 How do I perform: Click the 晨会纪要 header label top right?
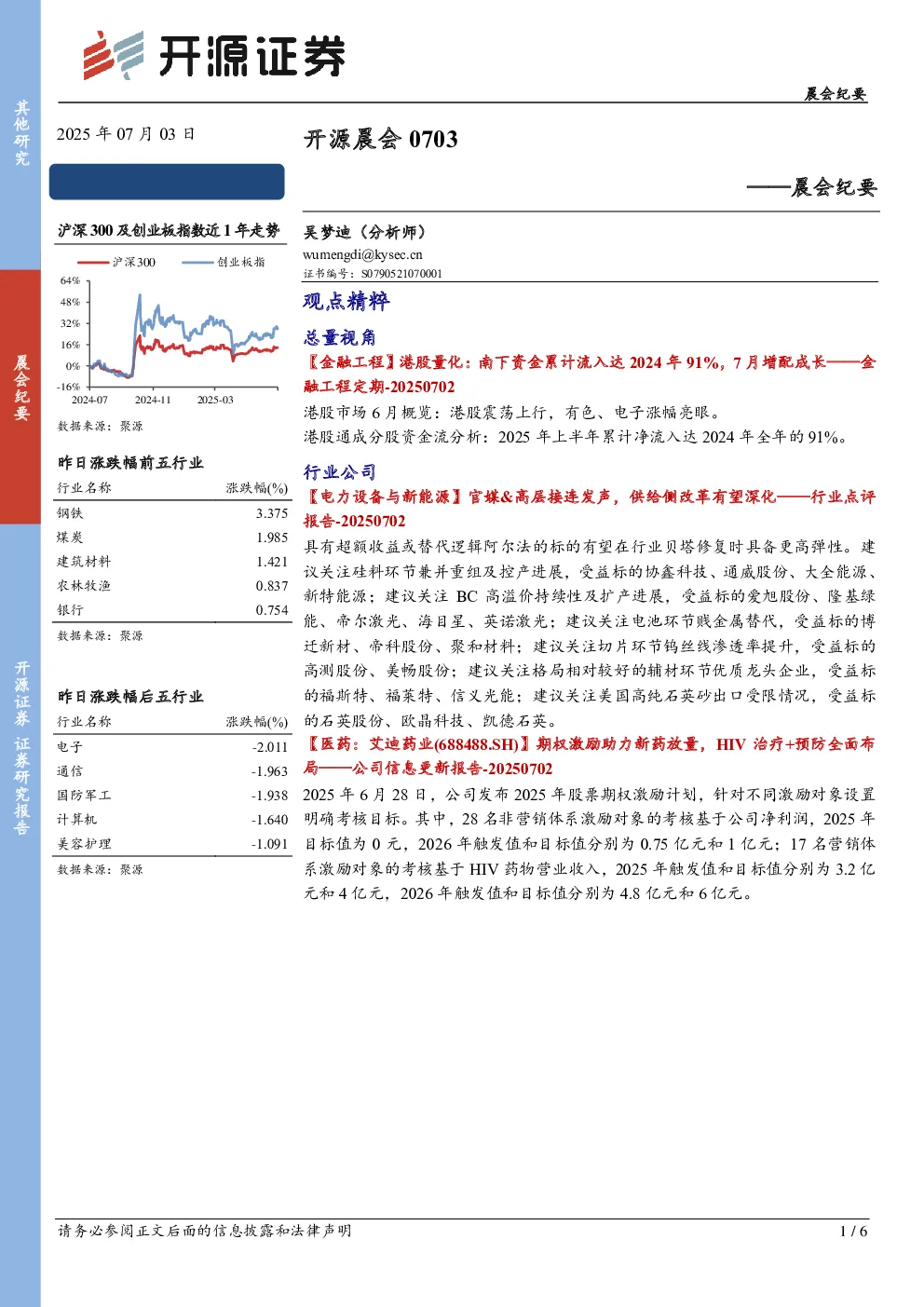point(836,94)
